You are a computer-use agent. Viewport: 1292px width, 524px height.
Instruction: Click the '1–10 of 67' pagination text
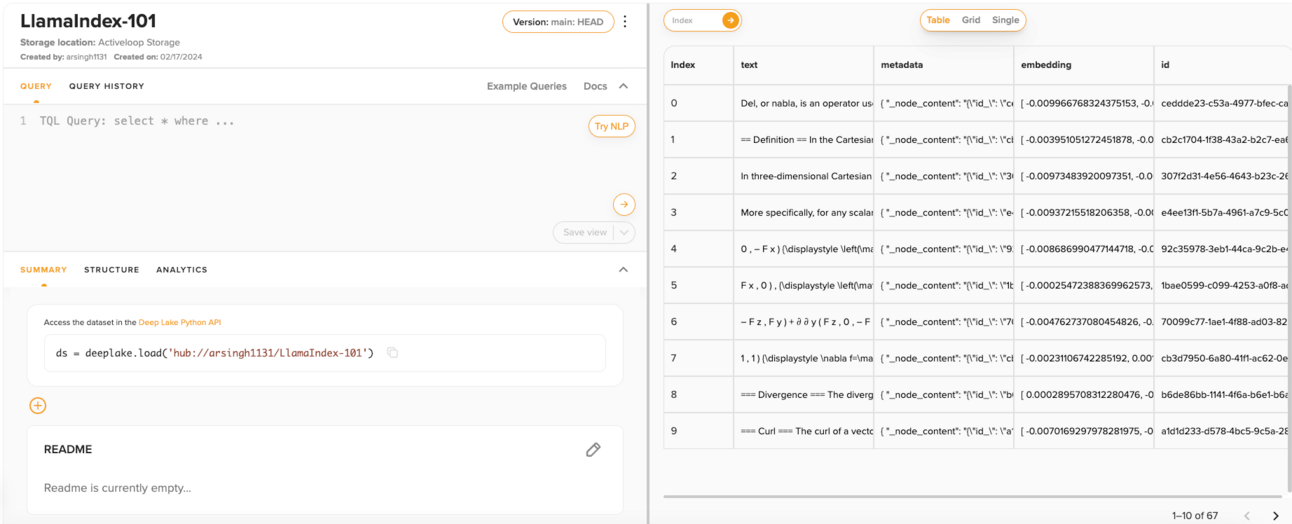point(1195,516)
